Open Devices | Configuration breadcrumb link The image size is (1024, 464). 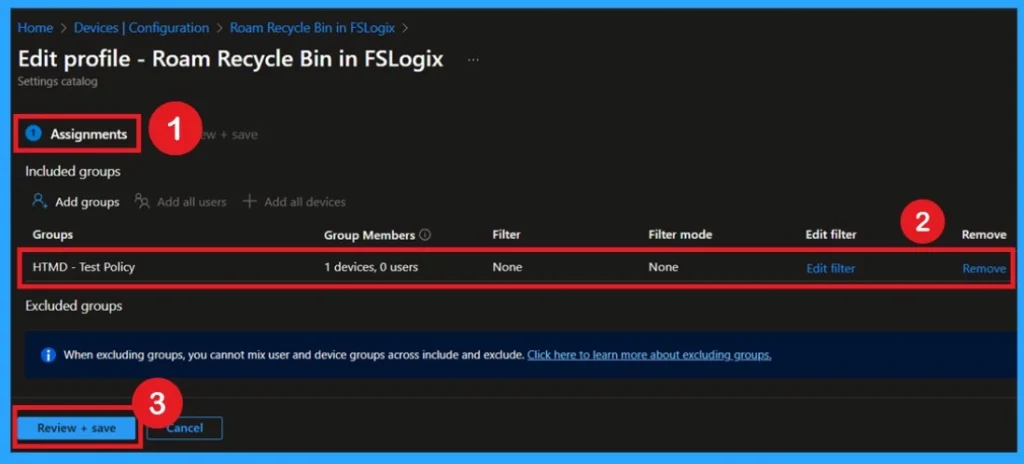pos(143,28)
